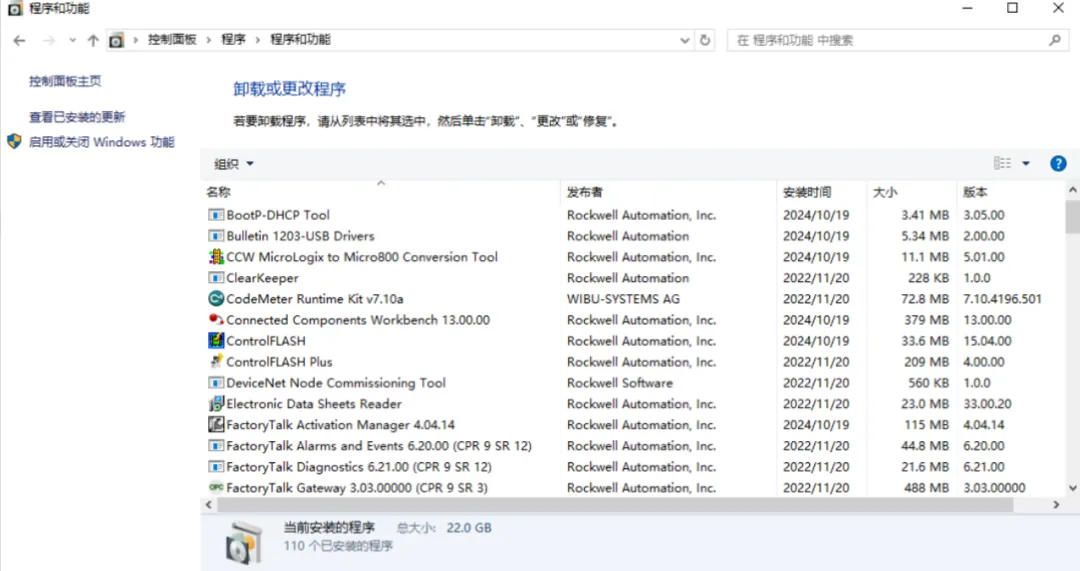Viewport: 1080px width, 571px height.
Task: Click the scroll down arrow
Action: pyautogui.click(x=1072, y=488)
